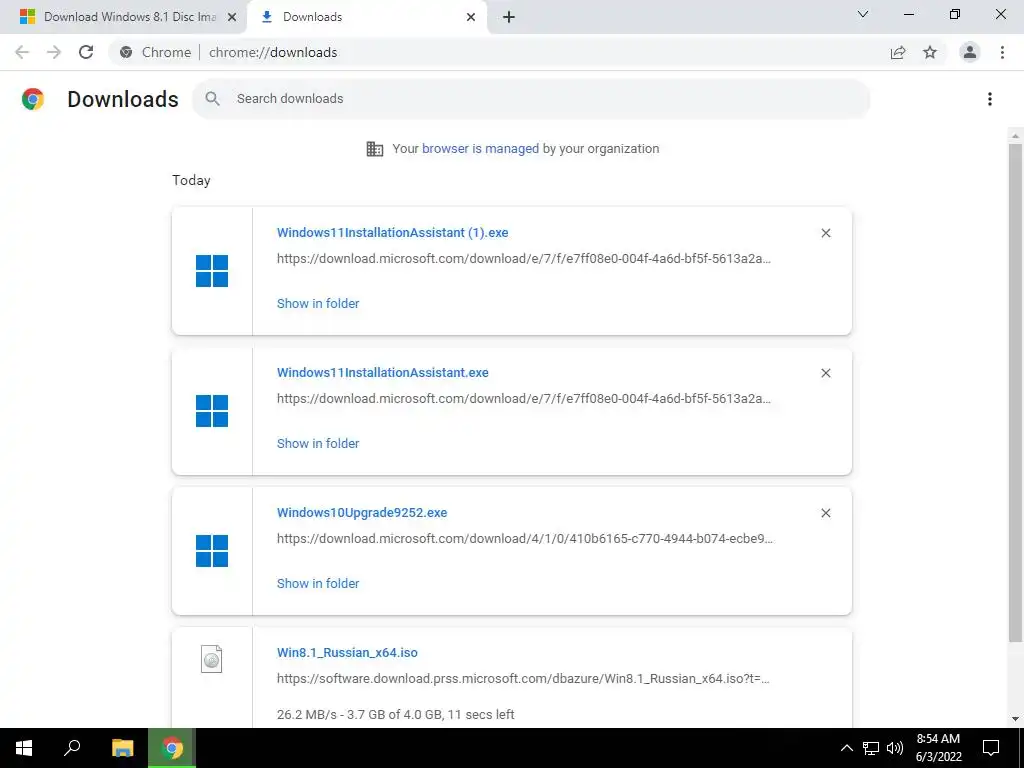Show hidden system tray icons

click(846, 748)
